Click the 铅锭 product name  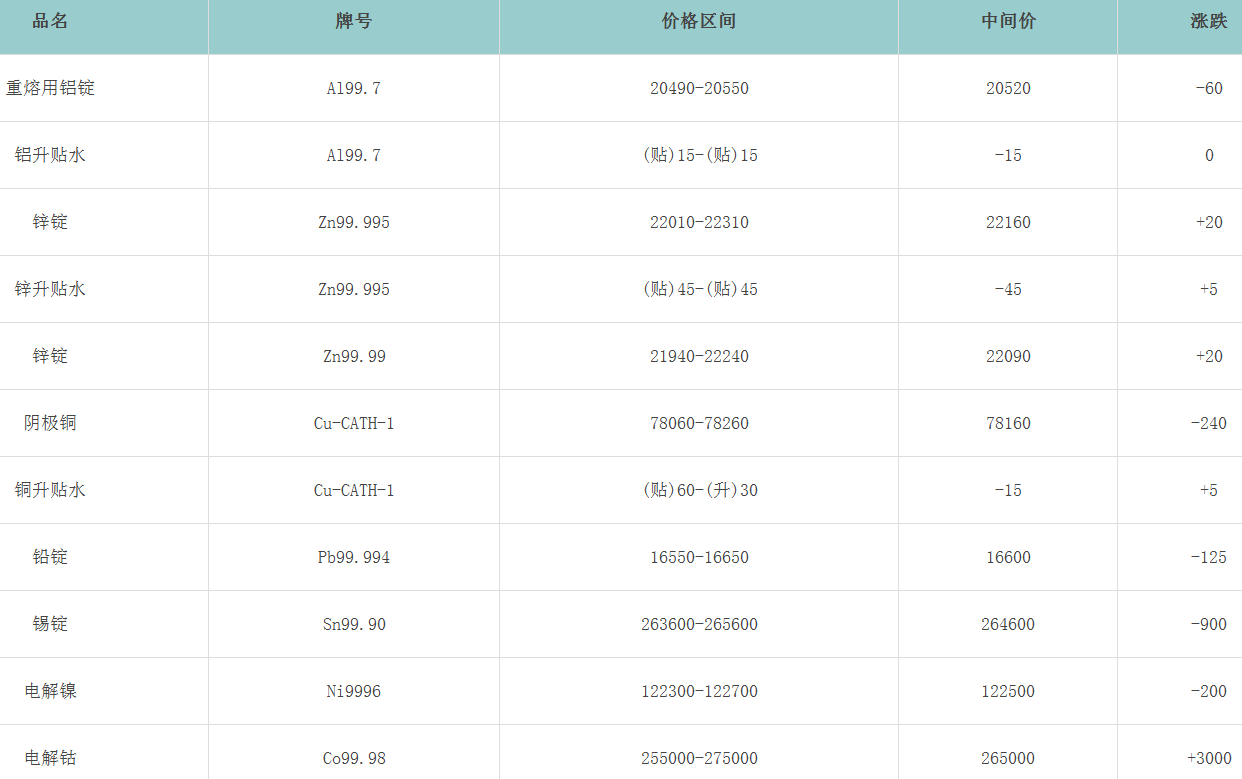(50, 557)
